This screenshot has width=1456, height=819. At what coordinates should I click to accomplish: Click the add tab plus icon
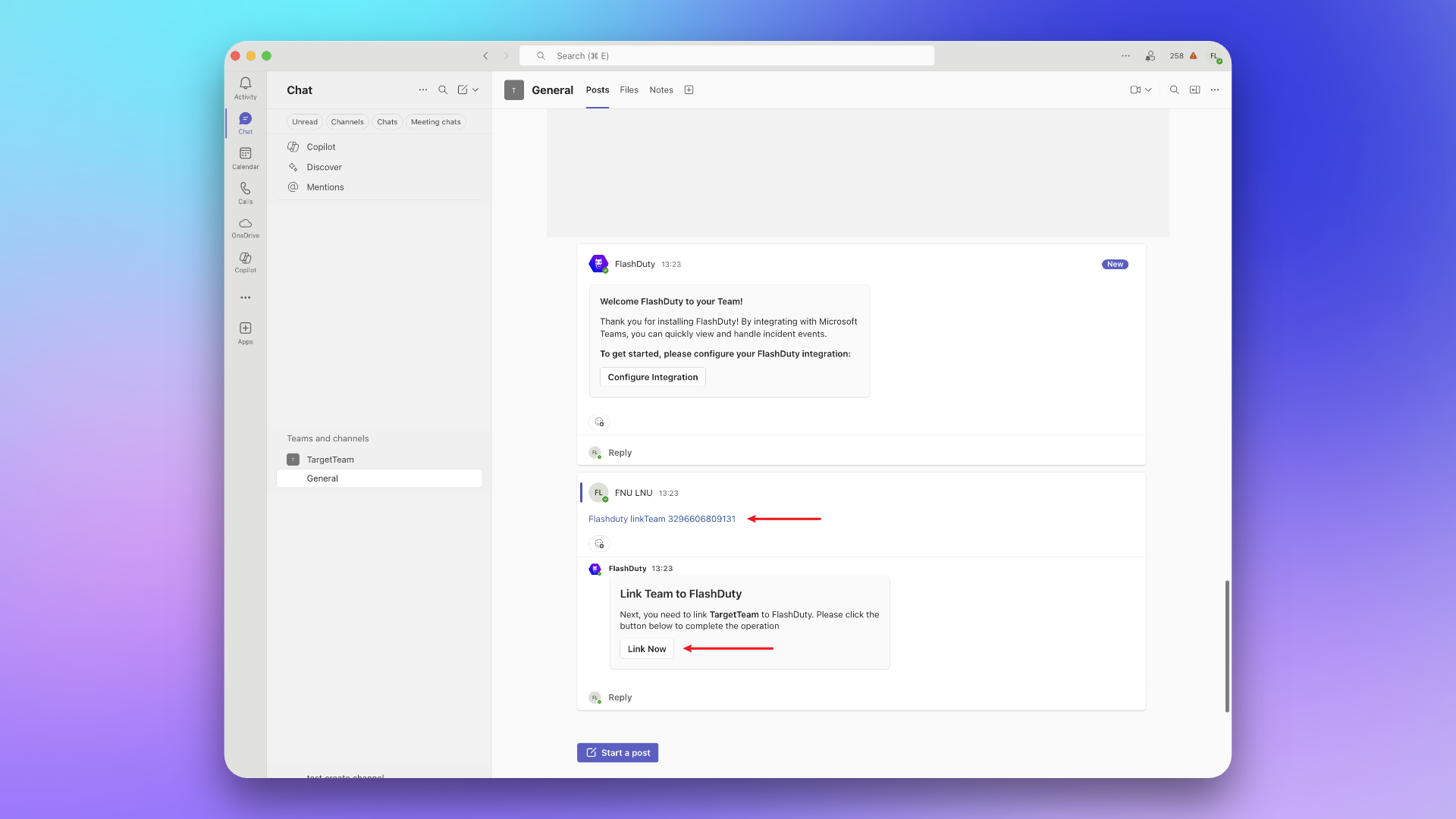point(689,90)
